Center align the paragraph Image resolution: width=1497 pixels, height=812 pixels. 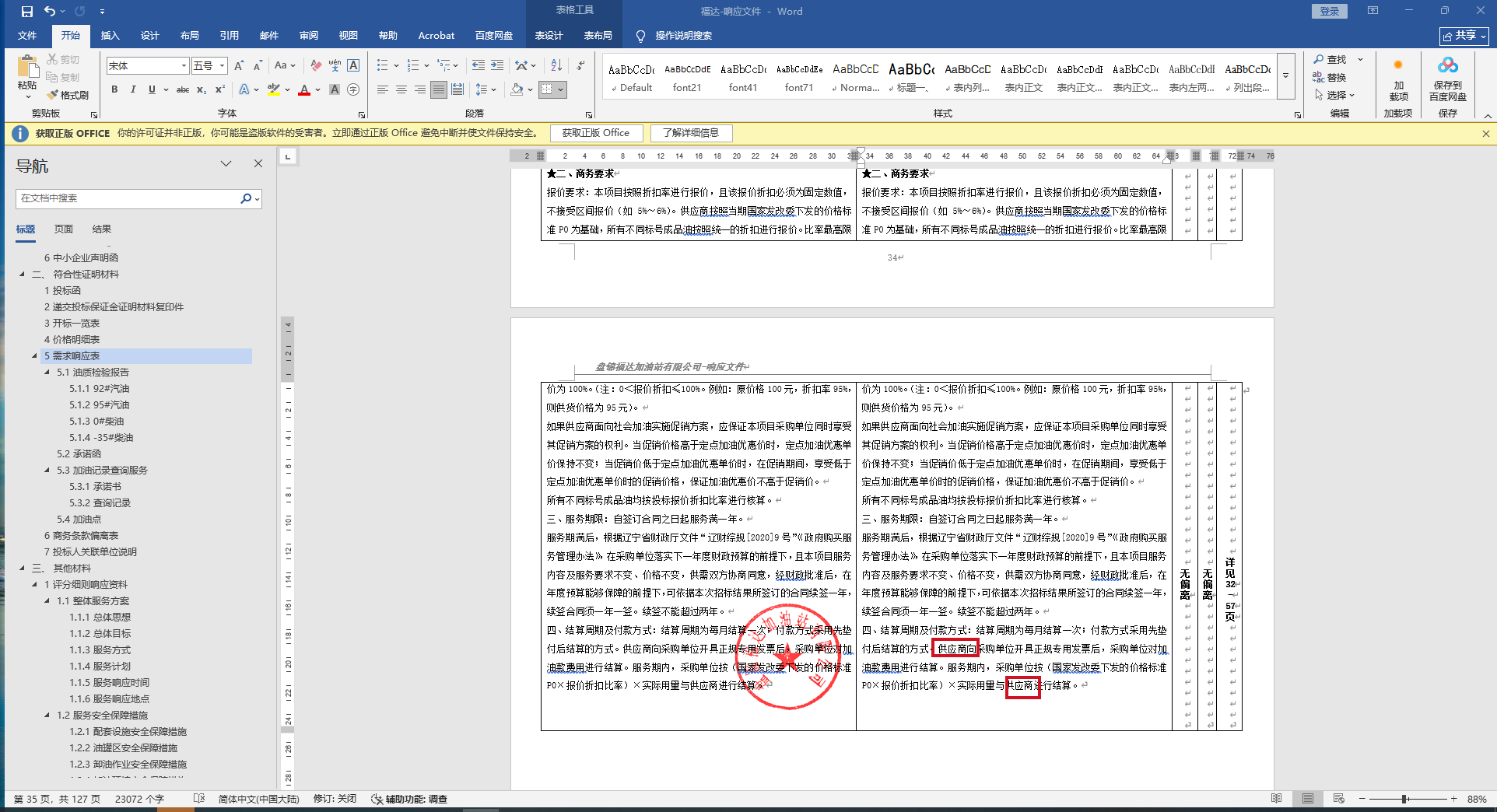coord(401,89)
